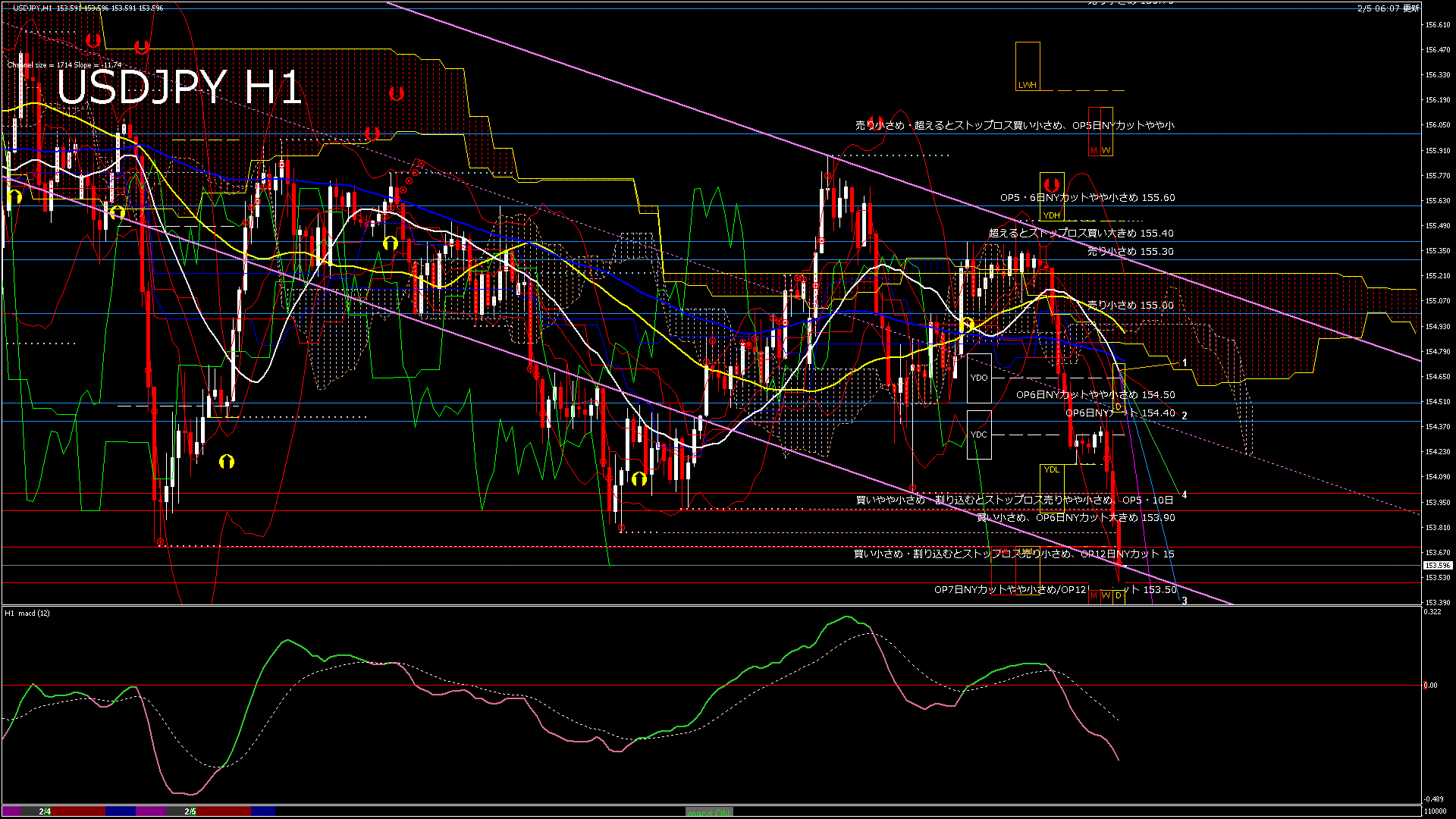Click bottom red M box beside 153.50 note
The image size is (1456, 819).
(1094, 596)
